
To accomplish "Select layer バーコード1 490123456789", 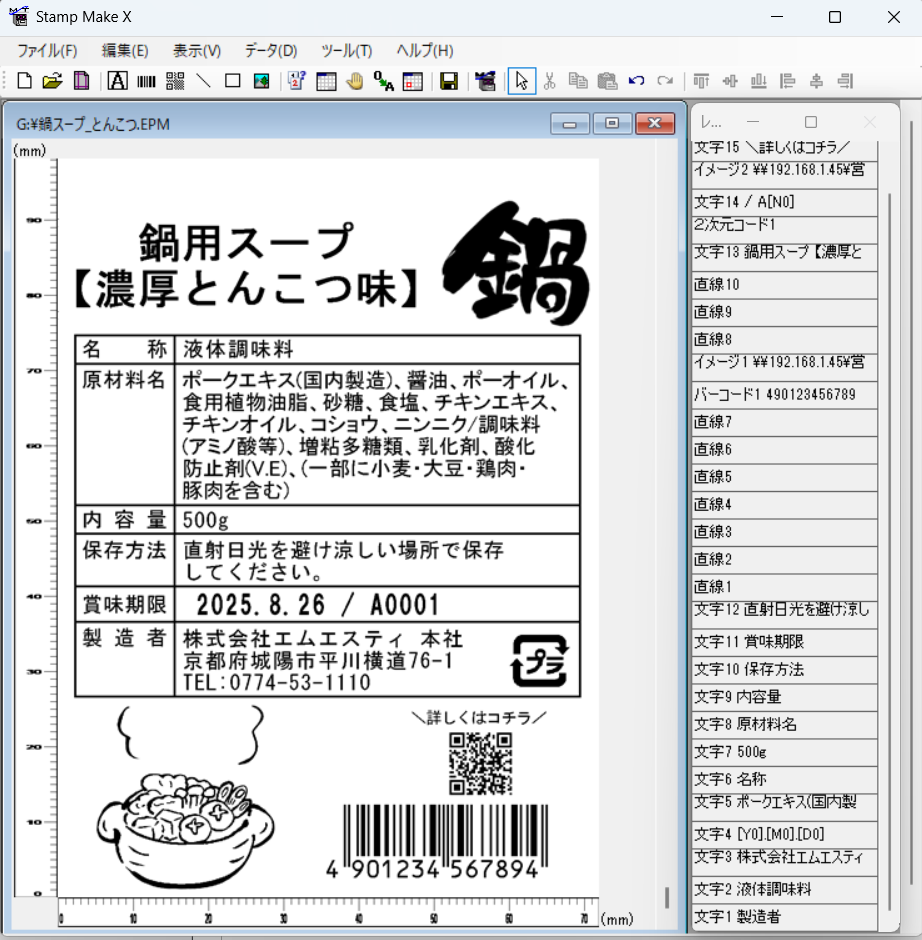I will [784, 395].
